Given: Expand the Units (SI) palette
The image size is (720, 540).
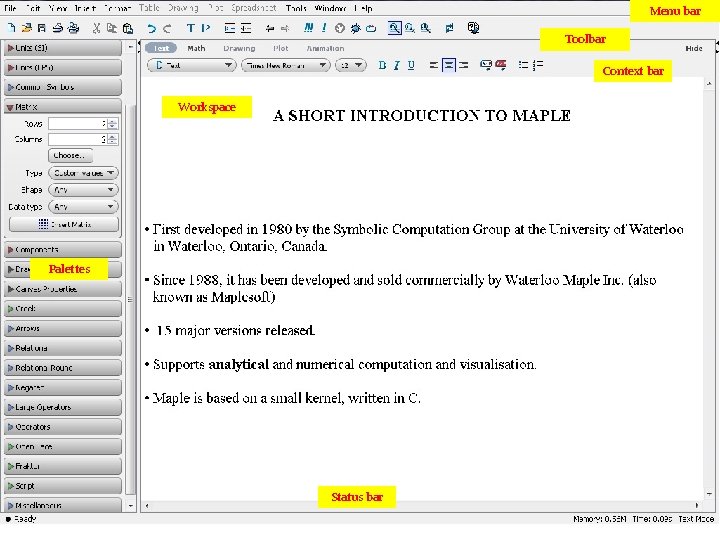Looking at the screenshot, I should (63, 48).
